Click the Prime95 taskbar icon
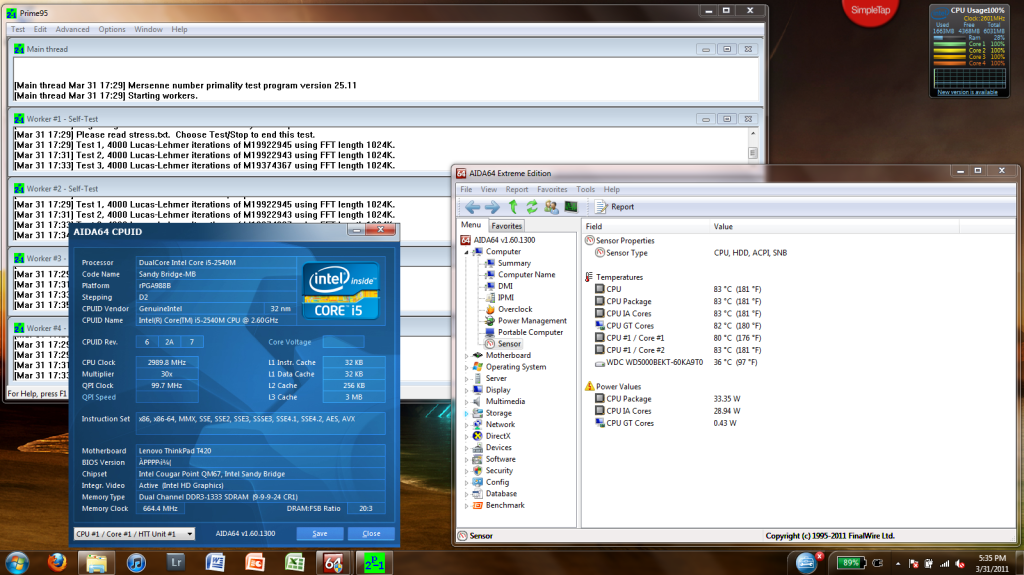This screenshot has height=575, width=1024. [x=374, y=563]
